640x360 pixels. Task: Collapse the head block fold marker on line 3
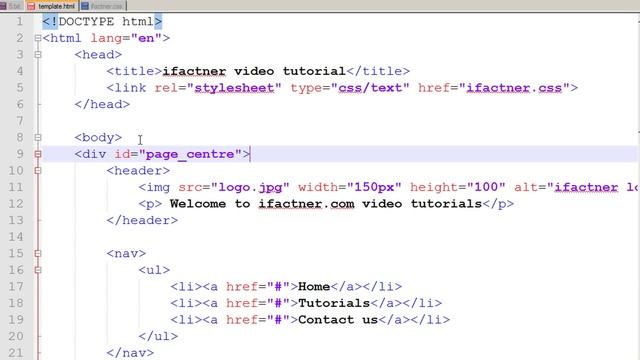tap(38, 55)
